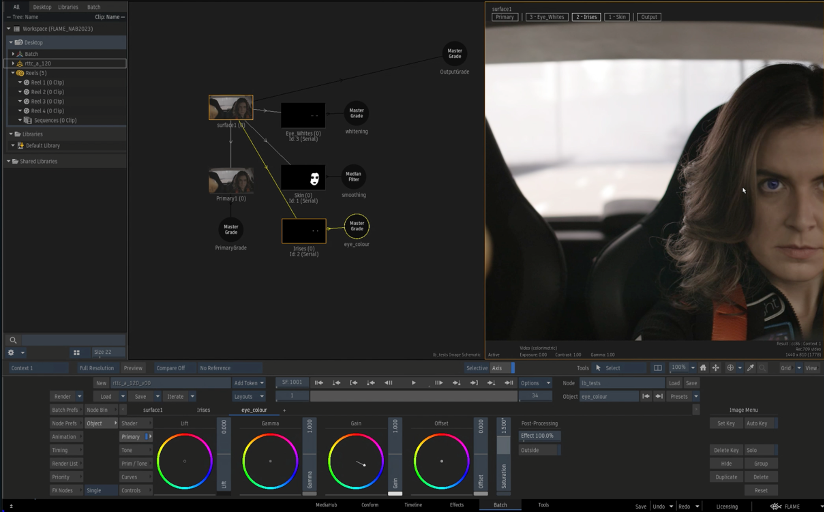The width and height of the screenshot is (824, 512).
Task: Toggle the Solo button
Action: pos(760,451)
